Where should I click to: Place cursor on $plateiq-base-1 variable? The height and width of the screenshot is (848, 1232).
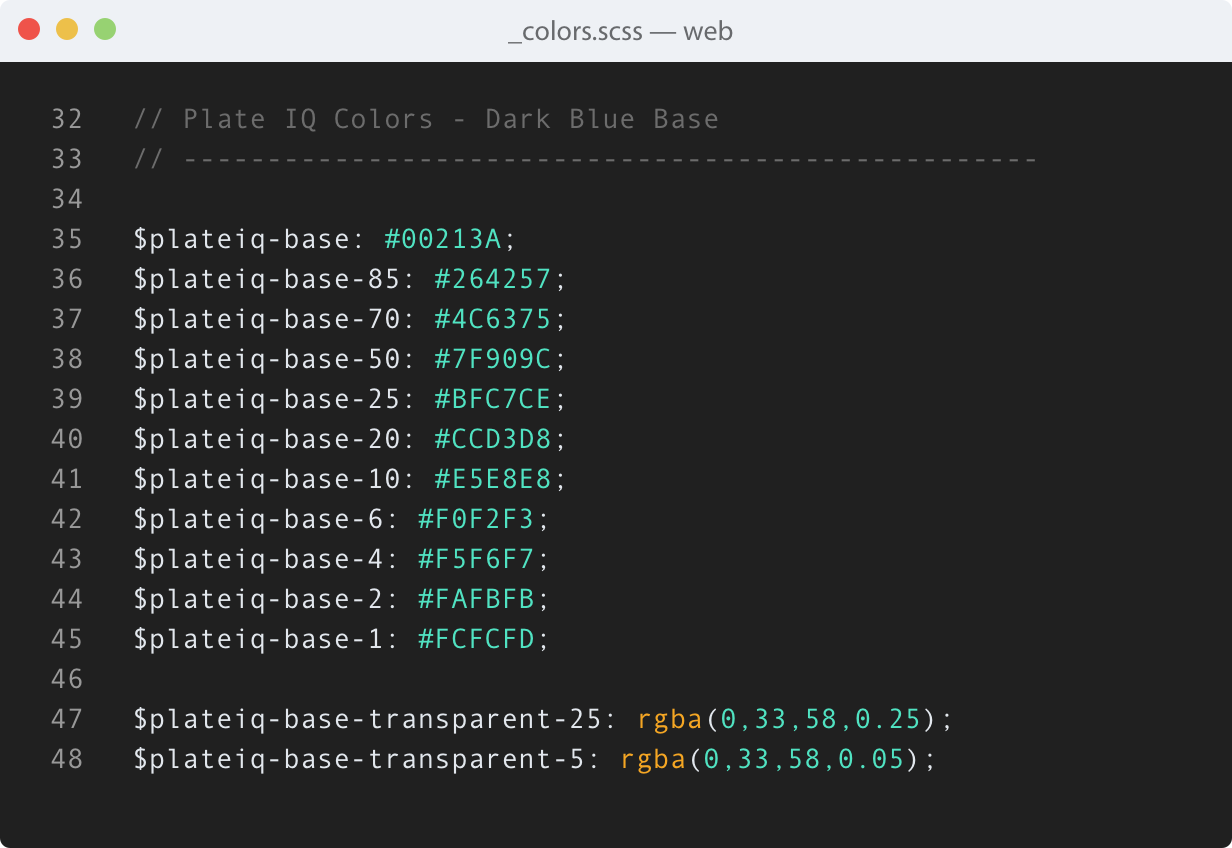point(258,639)
